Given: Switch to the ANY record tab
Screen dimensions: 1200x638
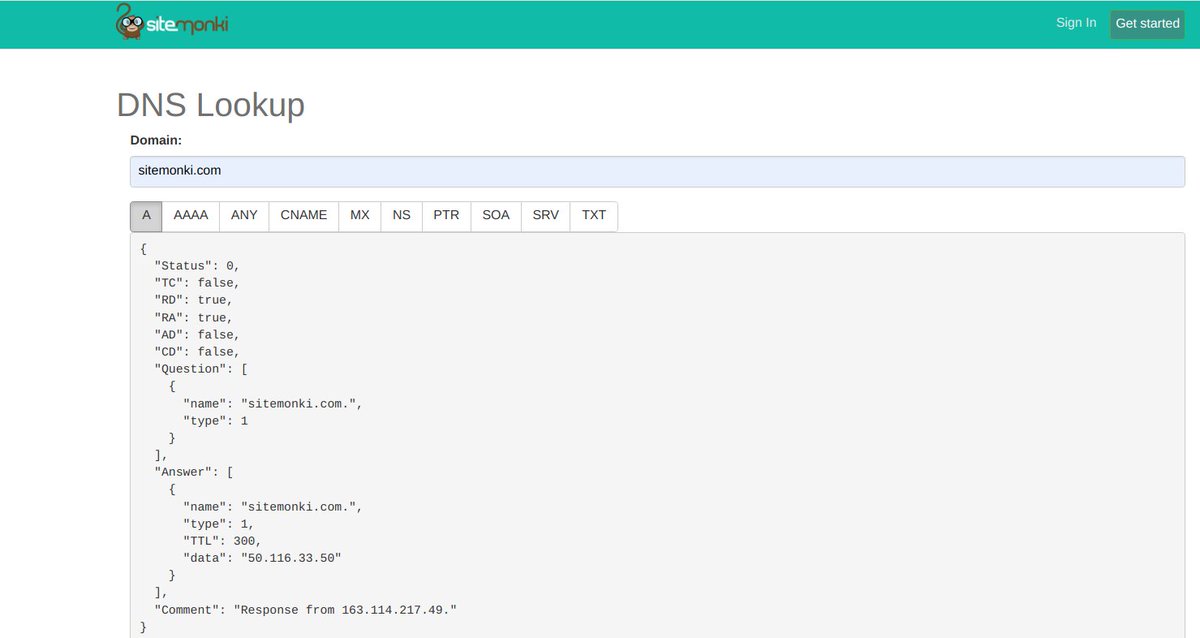Looking at the screenshot, I should [244, 216].
